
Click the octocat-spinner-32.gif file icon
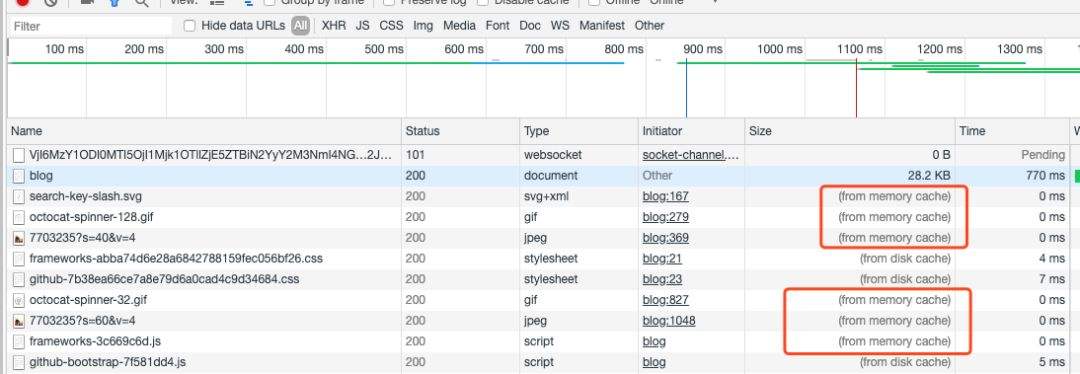click(19, 300)
